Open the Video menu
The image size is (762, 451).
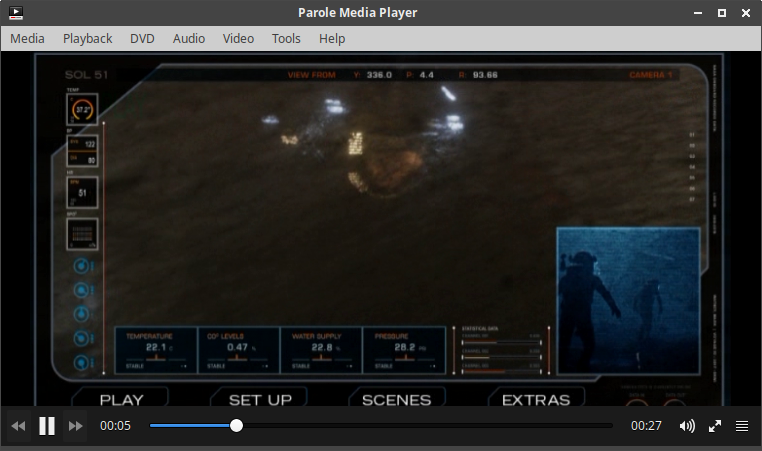point(238,38)
